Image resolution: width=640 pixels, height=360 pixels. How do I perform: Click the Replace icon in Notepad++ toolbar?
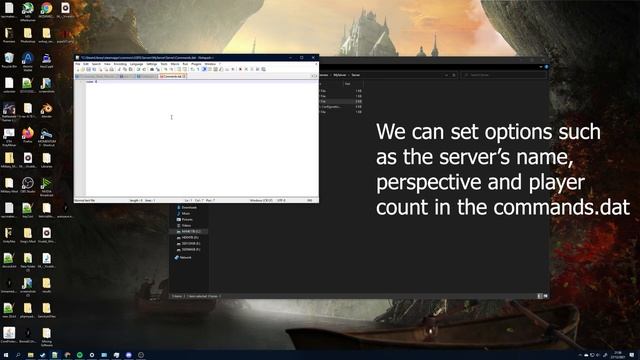(158, 69)
